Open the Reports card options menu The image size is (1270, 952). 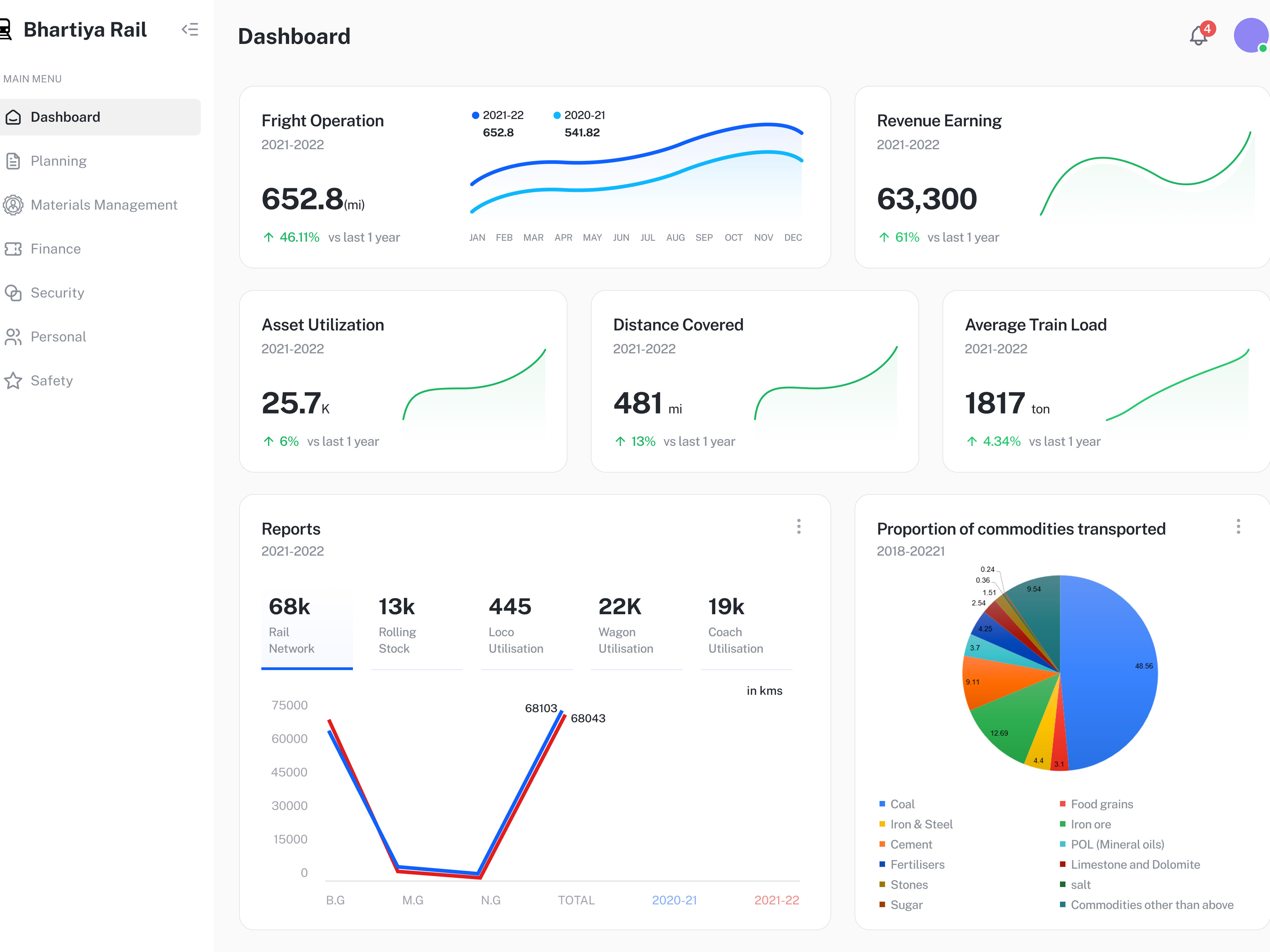coord(799,526)
